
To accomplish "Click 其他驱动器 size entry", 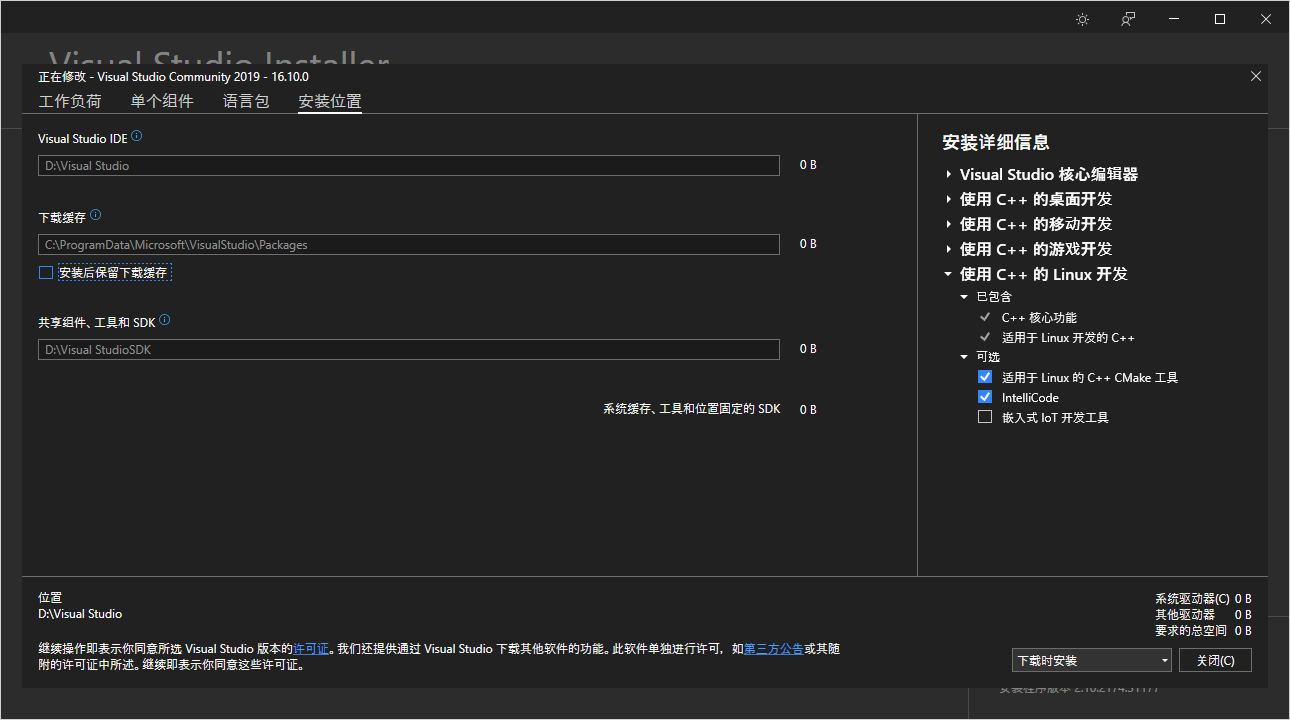I will [x=1203, y=614].
